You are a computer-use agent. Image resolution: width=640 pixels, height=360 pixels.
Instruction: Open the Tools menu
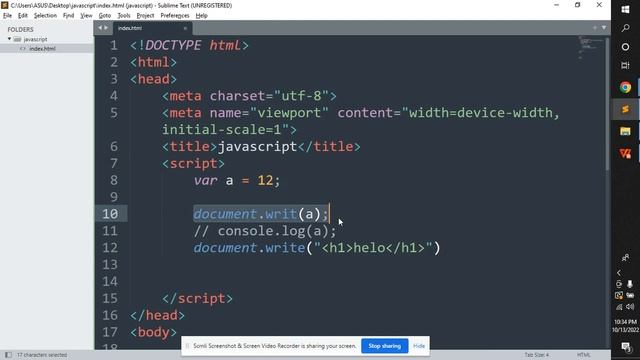[124, 16]
